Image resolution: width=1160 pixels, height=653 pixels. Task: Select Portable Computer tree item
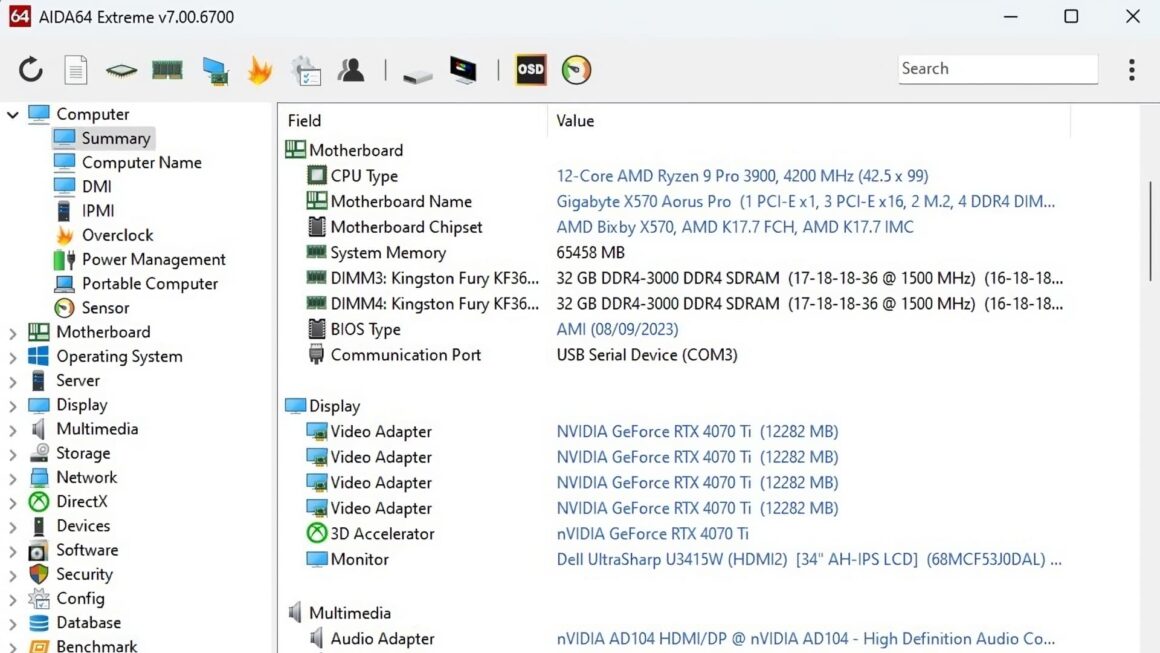[x=149, y=284]
